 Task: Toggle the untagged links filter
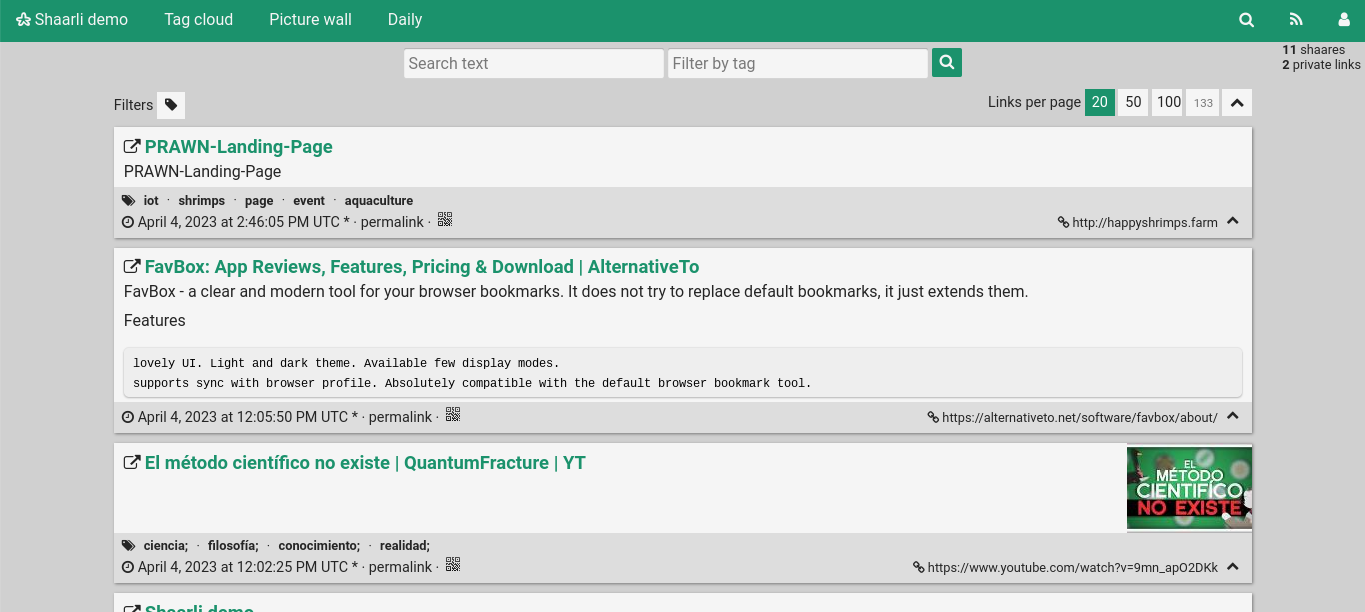171,105
